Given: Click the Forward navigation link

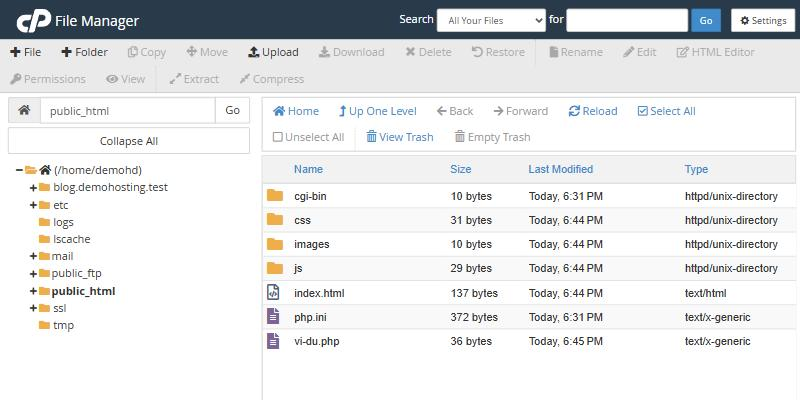Looking at the screenshot, I should 520,111.
